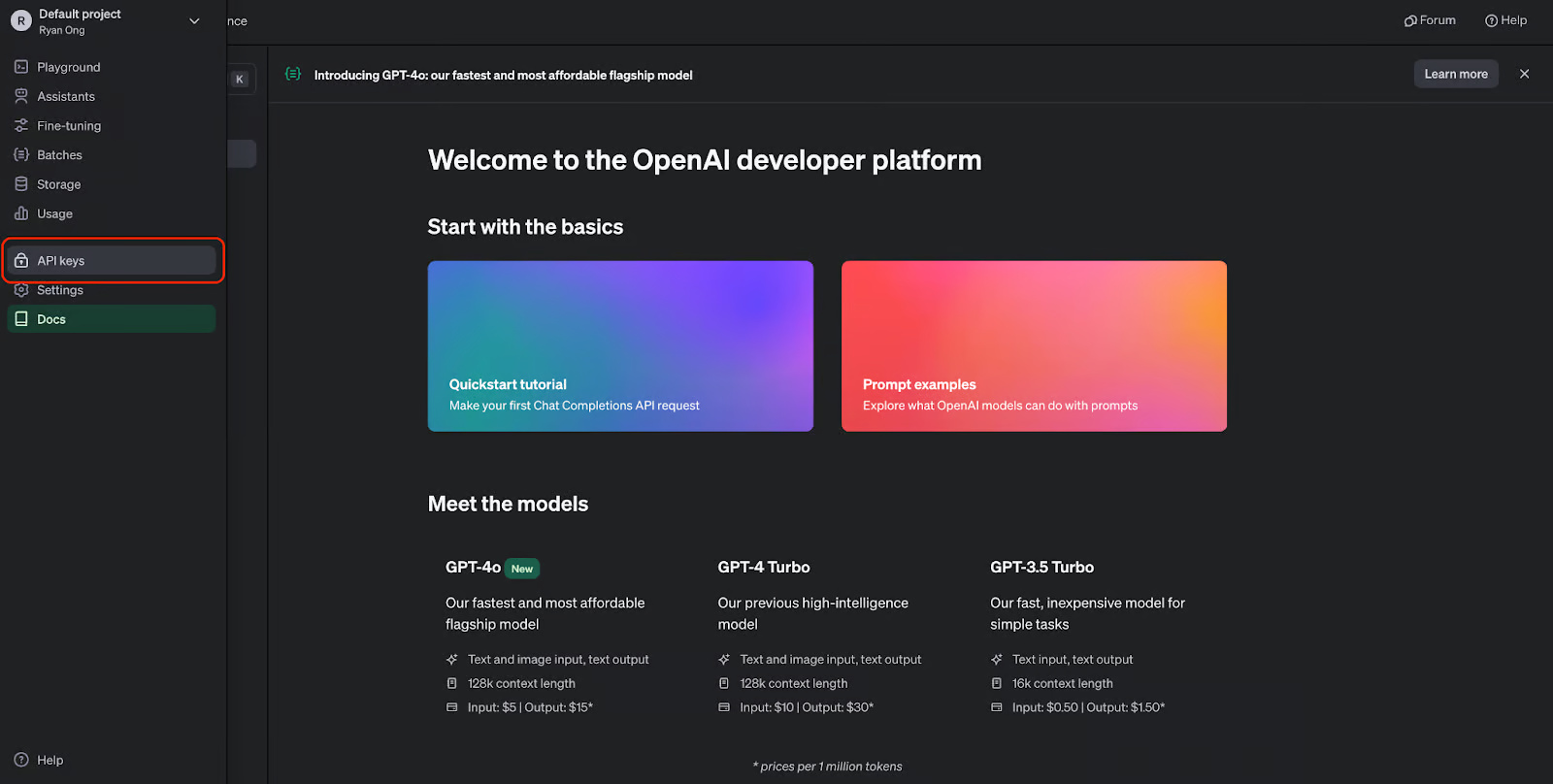Open Settings from the sidebar
Viewport: 1553px width, 784px height.
[112, 289]
